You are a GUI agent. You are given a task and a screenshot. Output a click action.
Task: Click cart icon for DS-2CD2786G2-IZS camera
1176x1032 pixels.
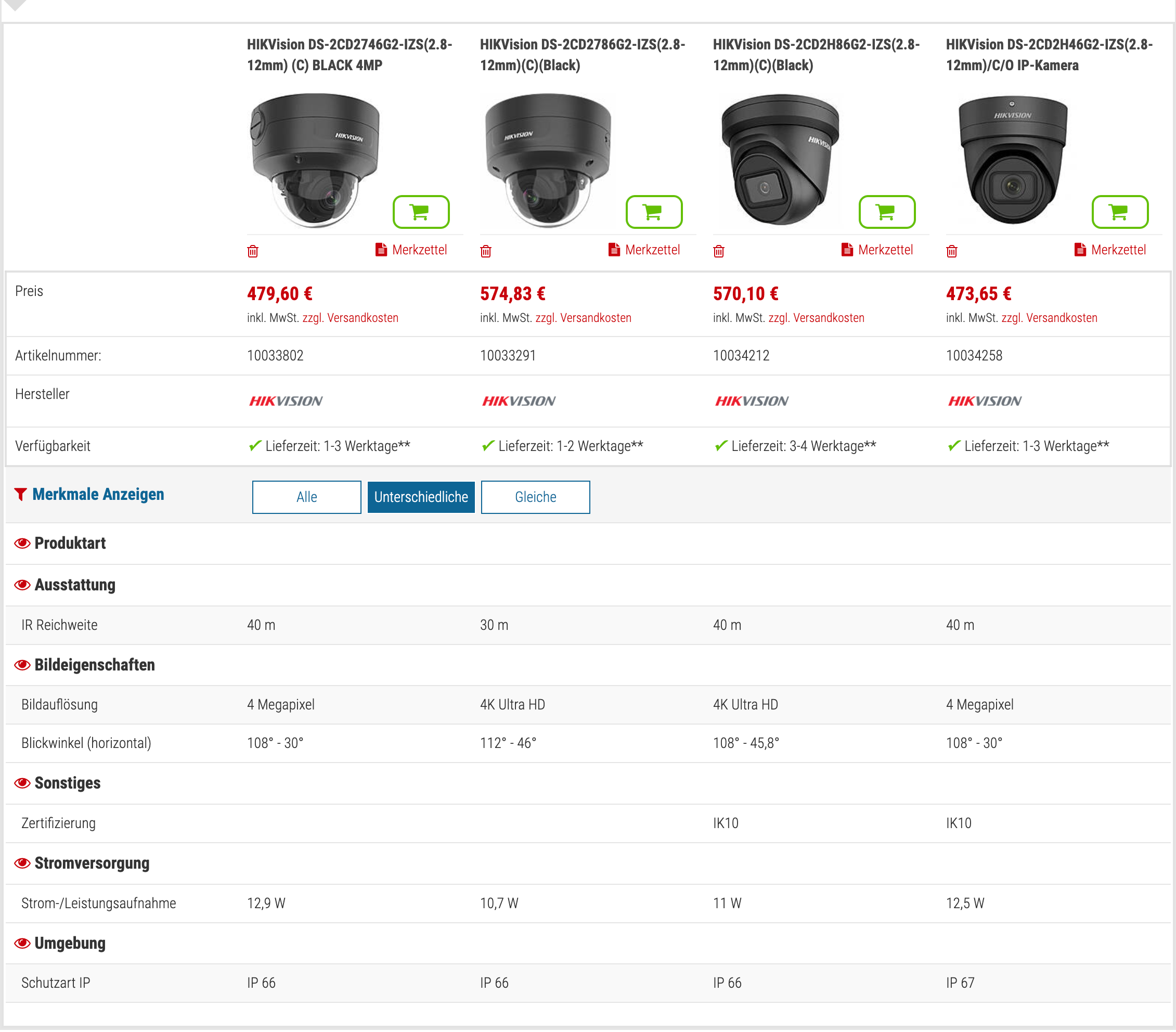pyautogui.click(x=654, y=212)
